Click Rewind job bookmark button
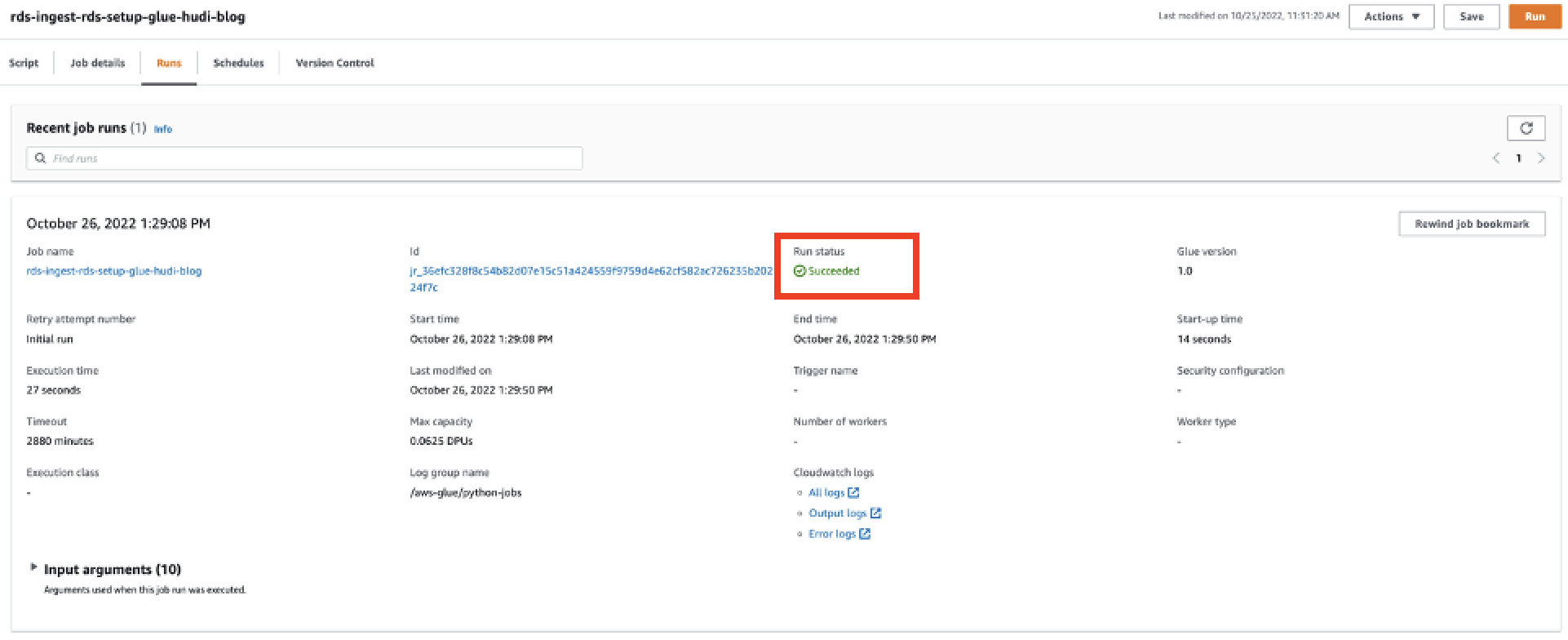 point(1472,224)
